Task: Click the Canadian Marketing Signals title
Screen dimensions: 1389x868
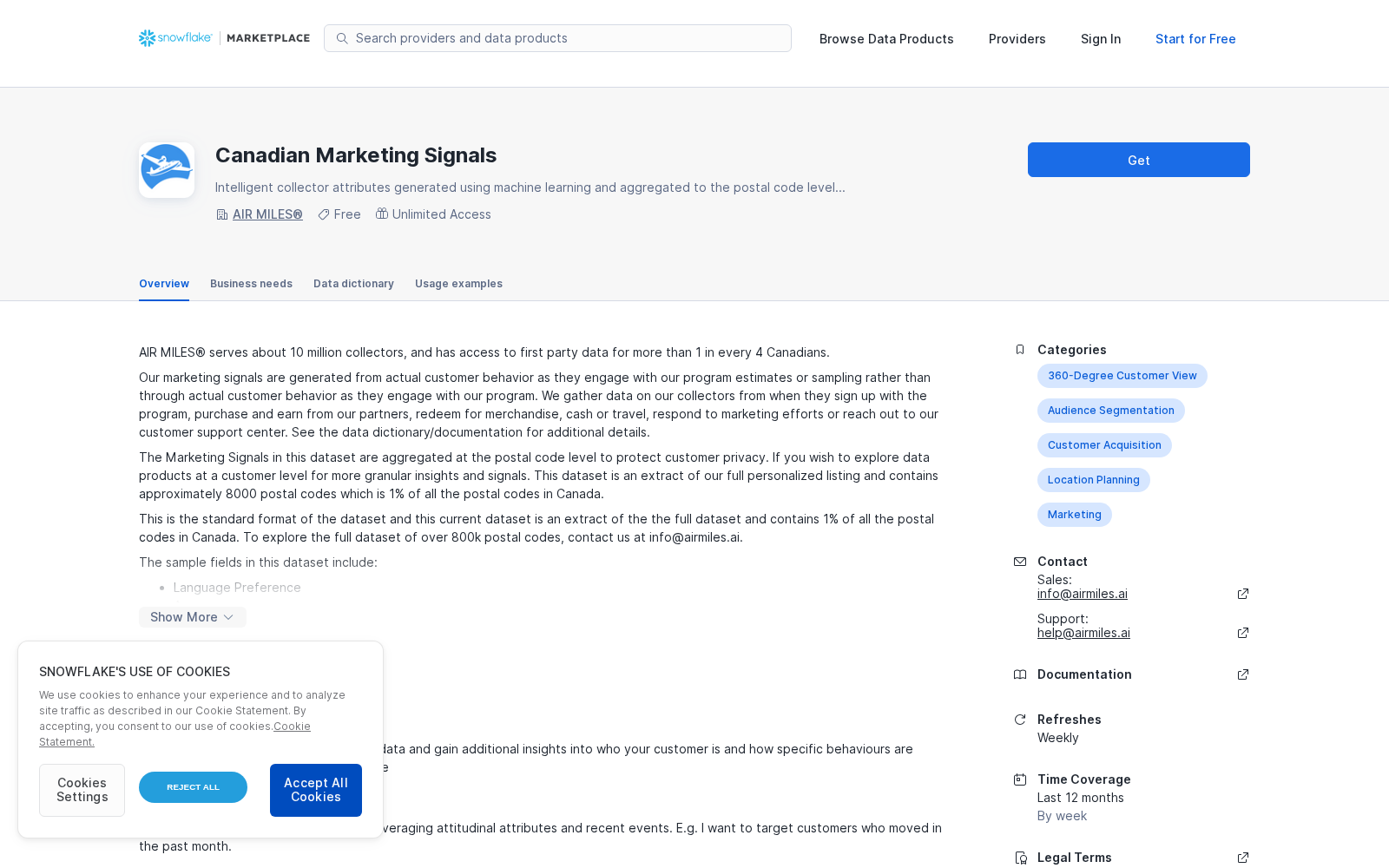Action: pyautogui.click(x=356, y=155)
